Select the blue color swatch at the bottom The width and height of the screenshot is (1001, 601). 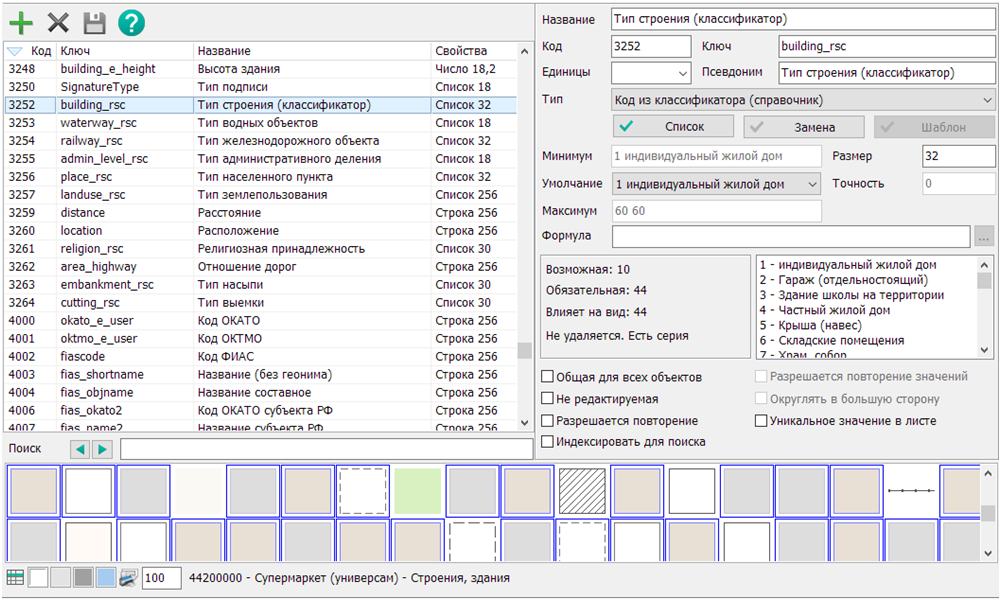pos(105,577)
